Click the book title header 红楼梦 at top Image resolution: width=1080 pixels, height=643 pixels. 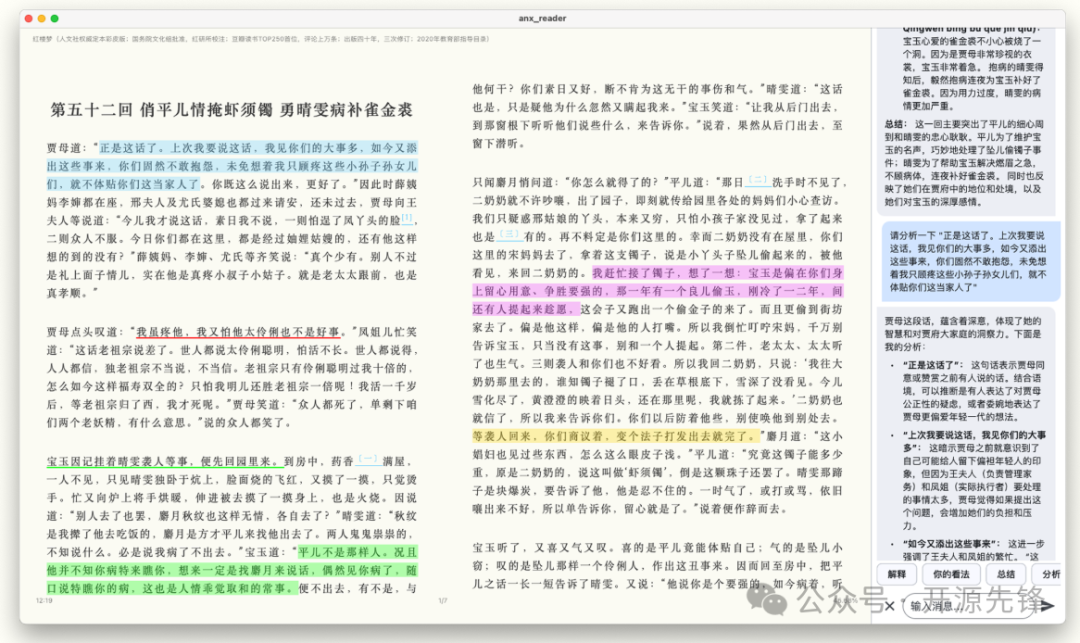pyautogui.click(x=260, y=39)
